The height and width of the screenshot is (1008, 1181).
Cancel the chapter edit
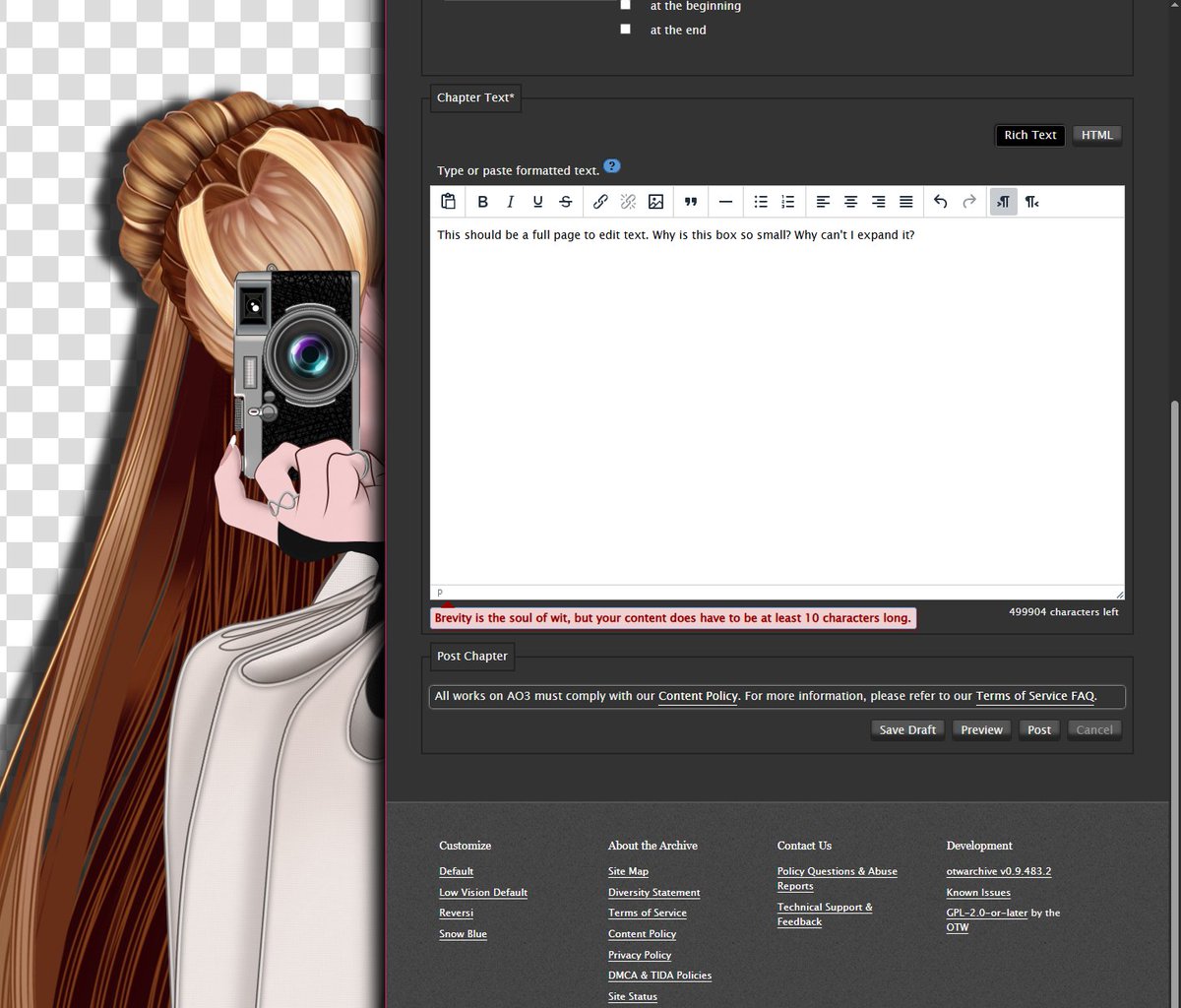coord(1094,729)
